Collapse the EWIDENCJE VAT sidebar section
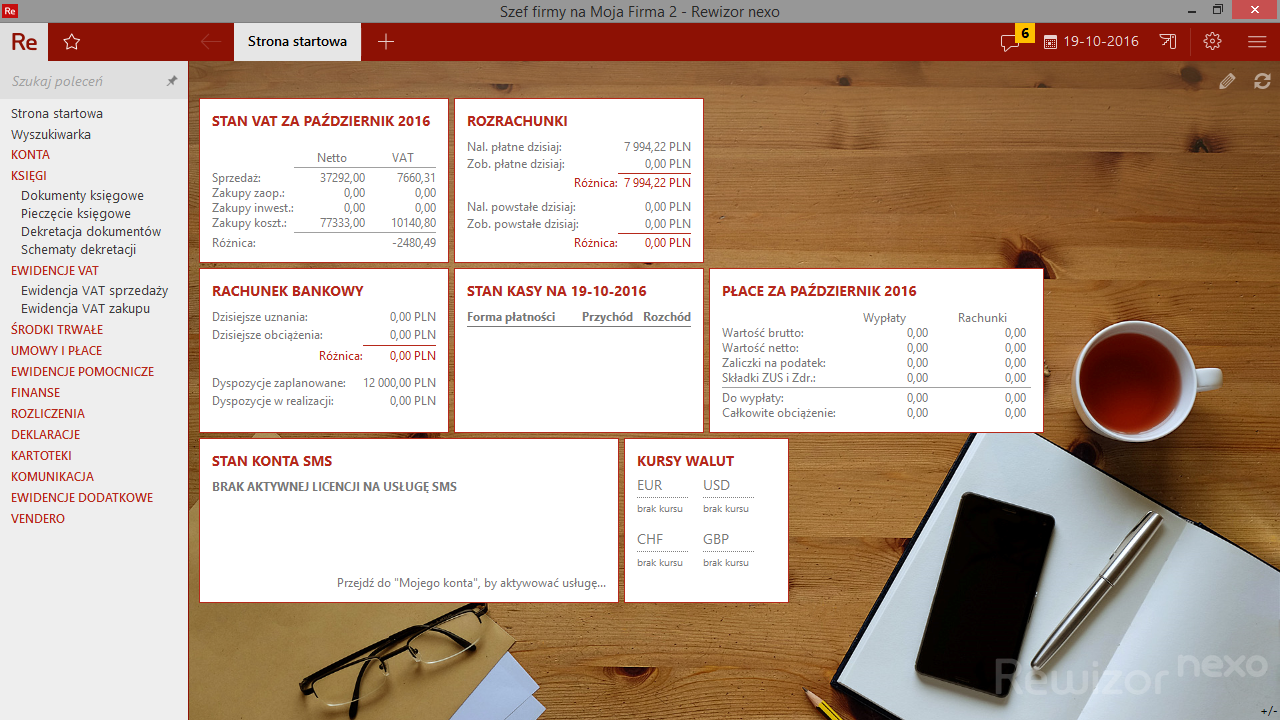The height and width of the screenshot is (720, 1280). (55, 271)
